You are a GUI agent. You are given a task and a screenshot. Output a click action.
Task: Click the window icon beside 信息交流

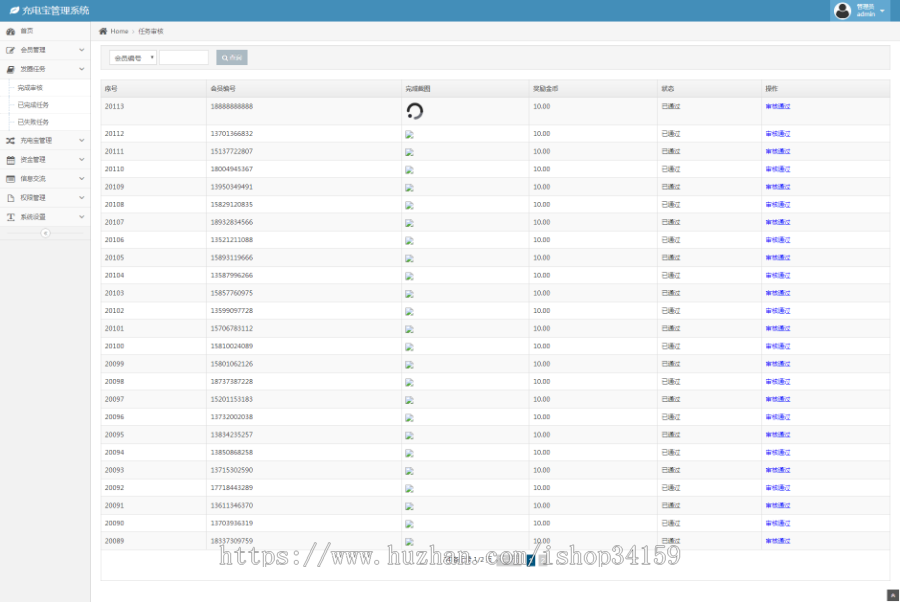pos(10,179)
